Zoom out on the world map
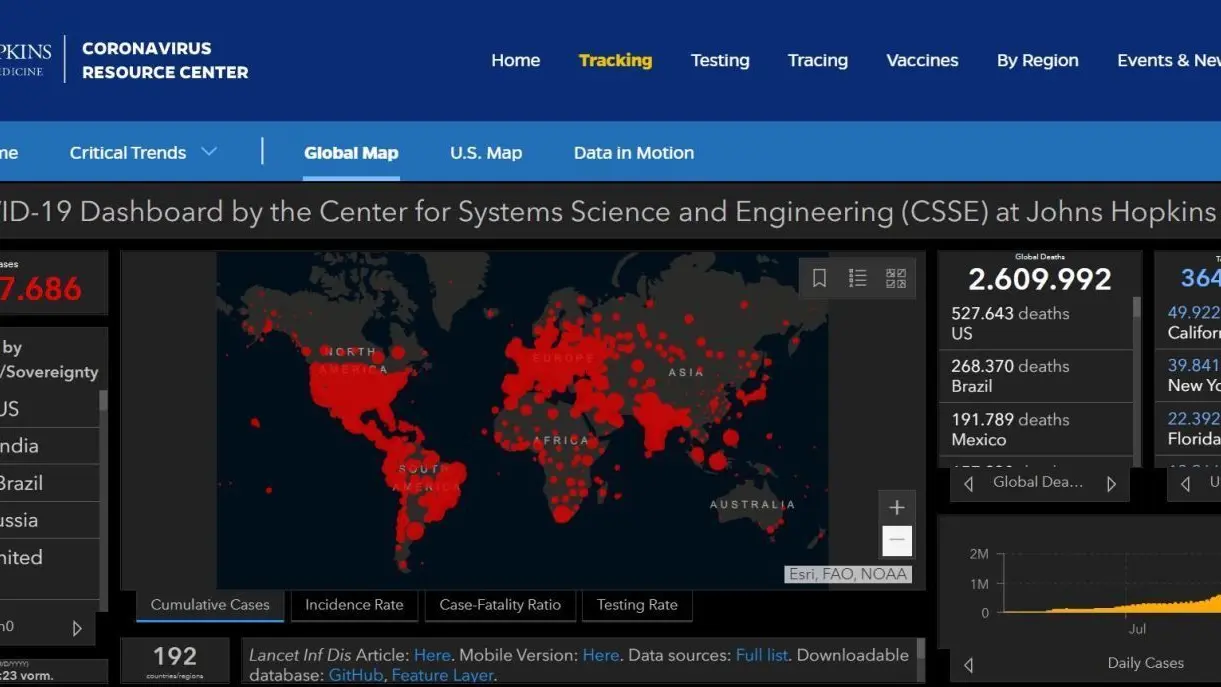Viewport: 1221px width, 687px height. (897, 541)
